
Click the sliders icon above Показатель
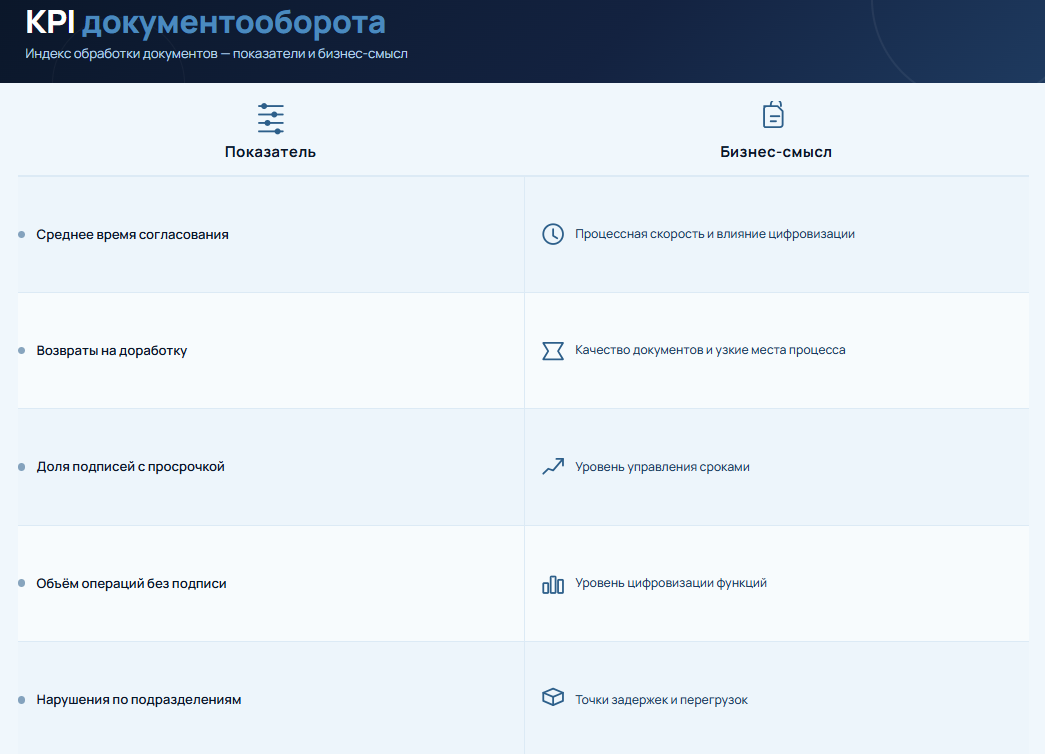click(271, 119)
